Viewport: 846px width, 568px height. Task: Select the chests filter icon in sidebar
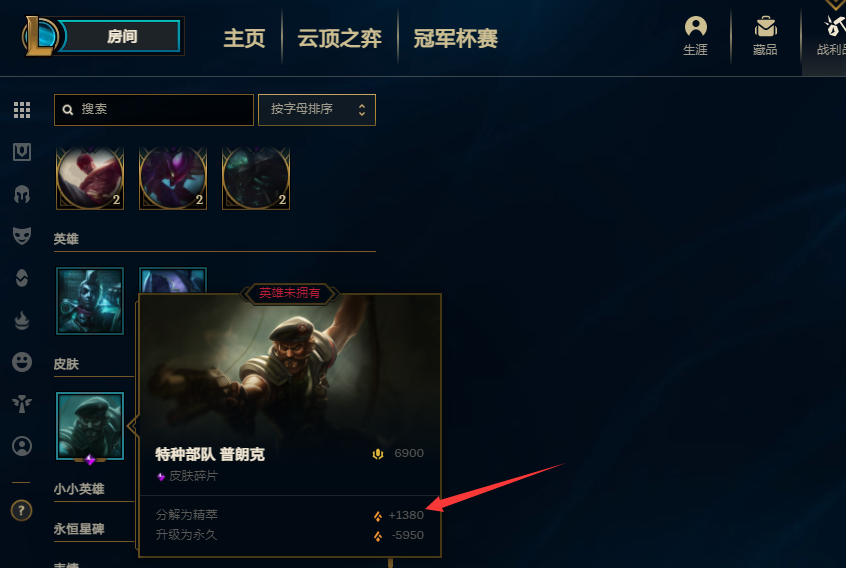(22, 152)
